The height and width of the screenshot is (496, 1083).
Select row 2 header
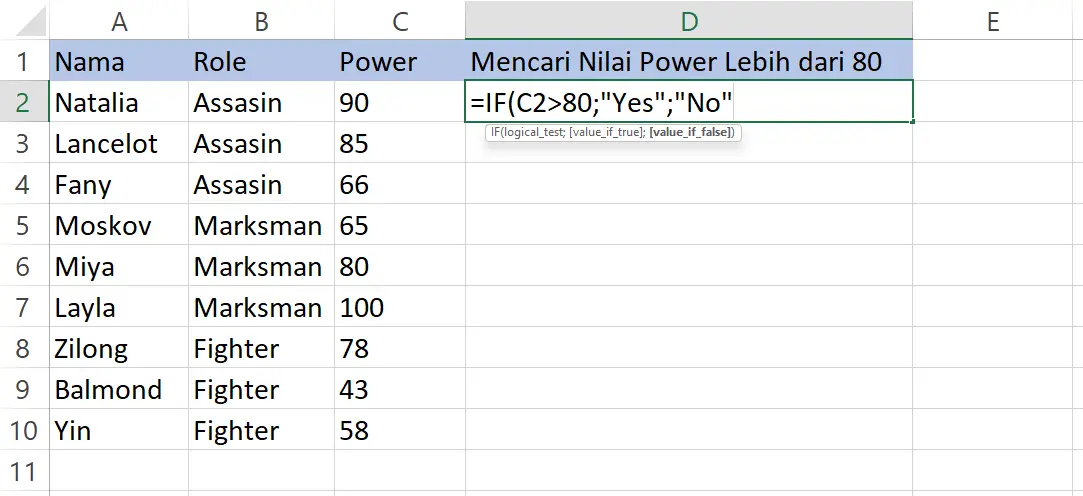click(23, 102)
